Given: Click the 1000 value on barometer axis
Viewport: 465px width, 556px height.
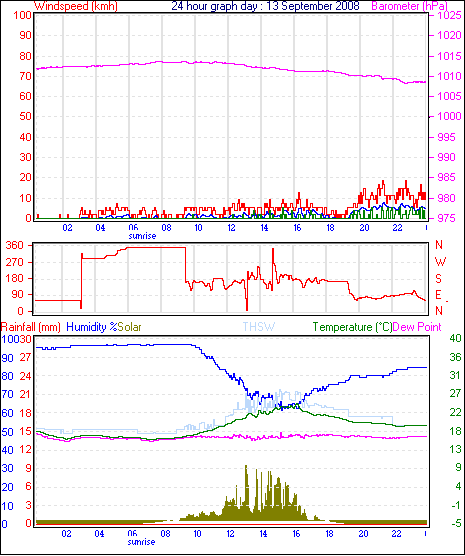Looking at the screenshot, I should (449, 116).
